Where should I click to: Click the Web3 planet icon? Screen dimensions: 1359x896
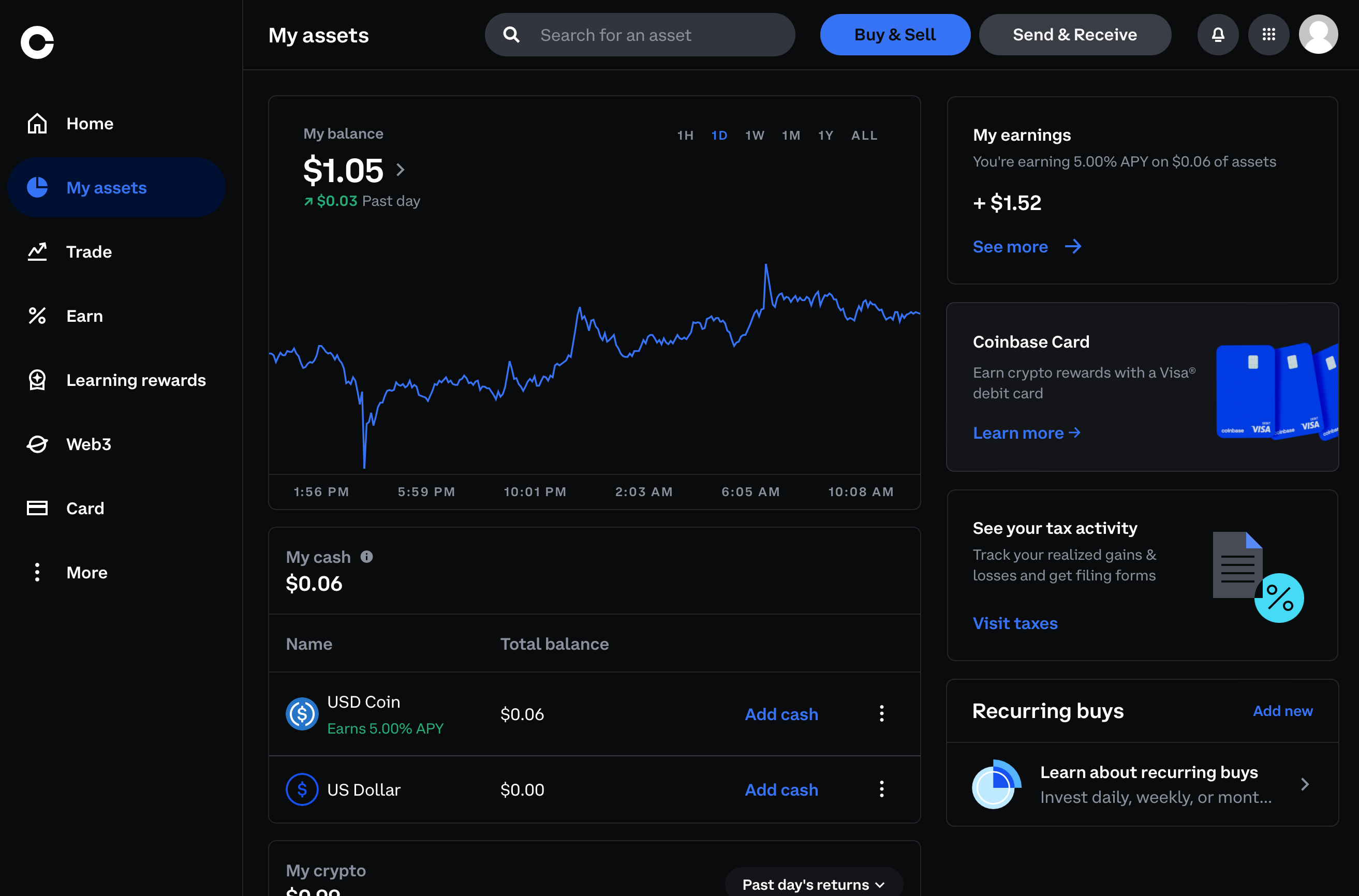pyautogui.click(x=37, y=444)
